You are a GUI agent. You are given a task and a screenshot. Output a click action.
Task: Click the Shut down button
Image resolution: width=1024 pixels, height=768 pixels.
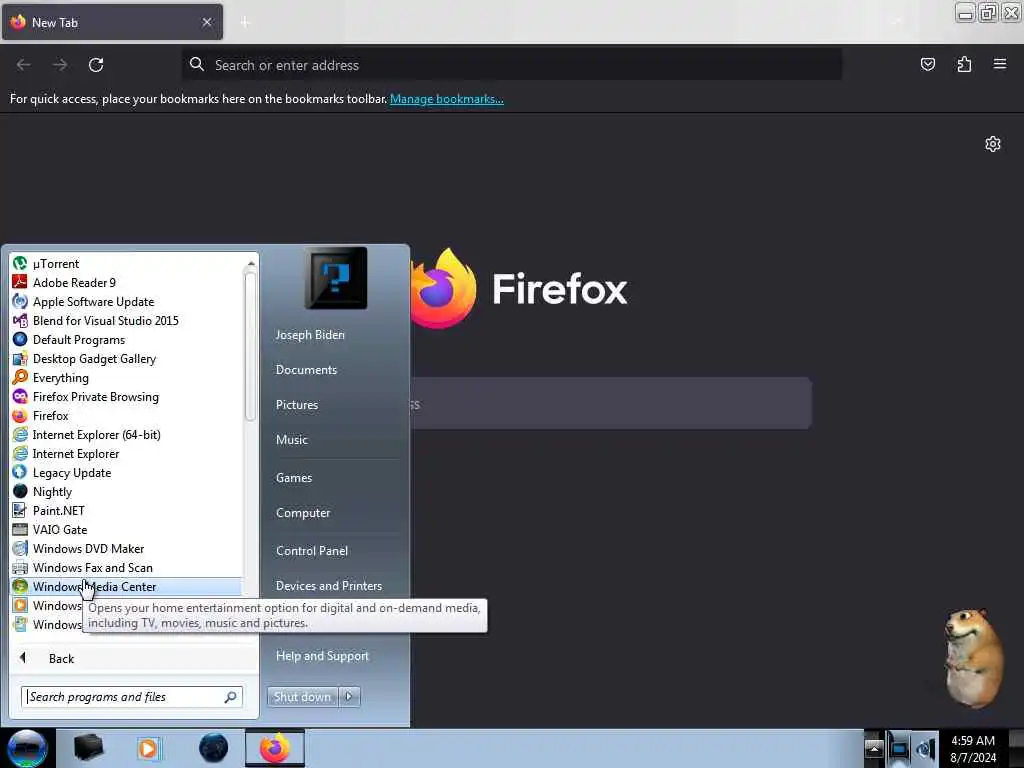302,697
